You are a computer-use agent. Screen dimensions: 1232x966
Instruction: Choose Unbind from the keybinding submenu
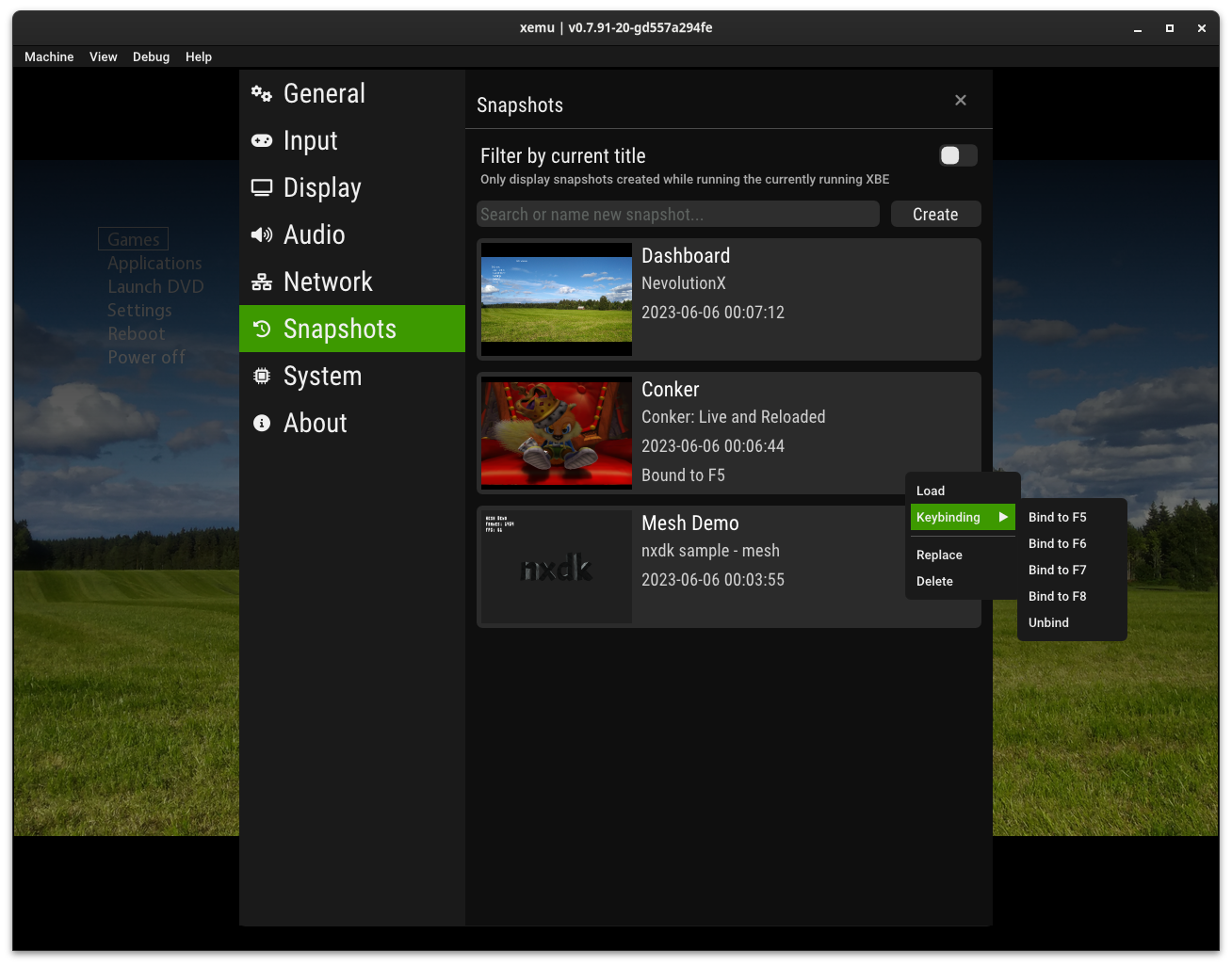coord(1047,622)
